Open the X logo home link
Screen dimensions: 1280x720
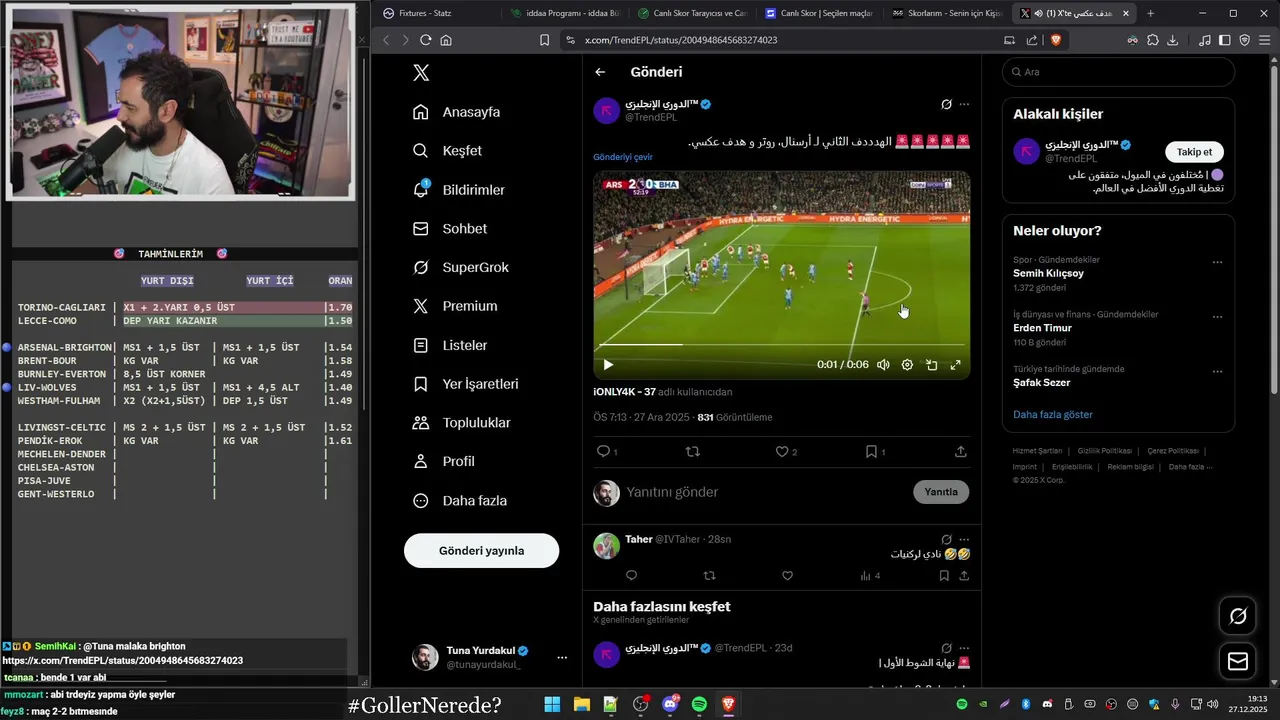[421, 72]
